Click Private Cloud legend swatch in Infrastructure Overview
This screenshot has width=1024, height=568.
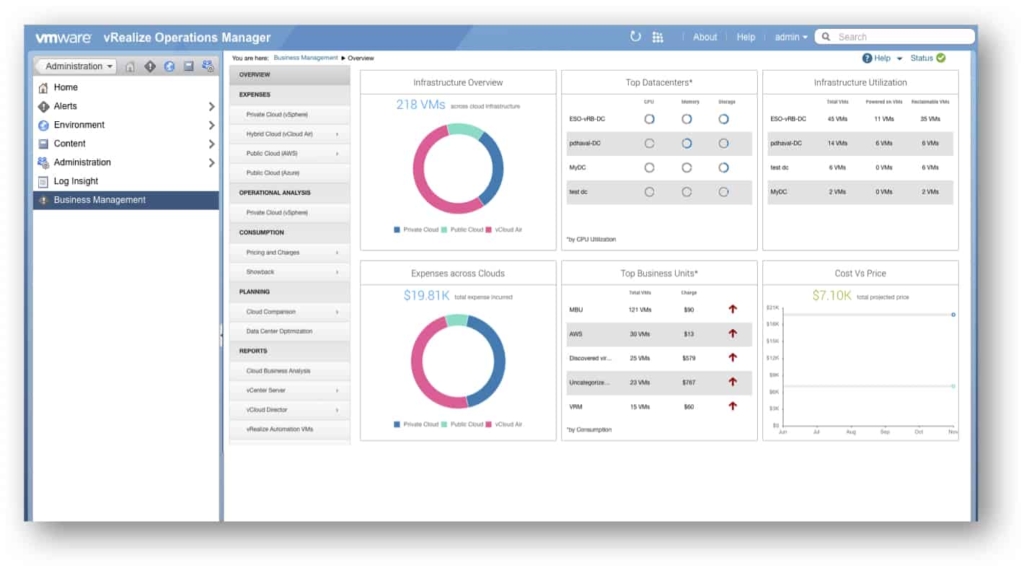[397, 230]
